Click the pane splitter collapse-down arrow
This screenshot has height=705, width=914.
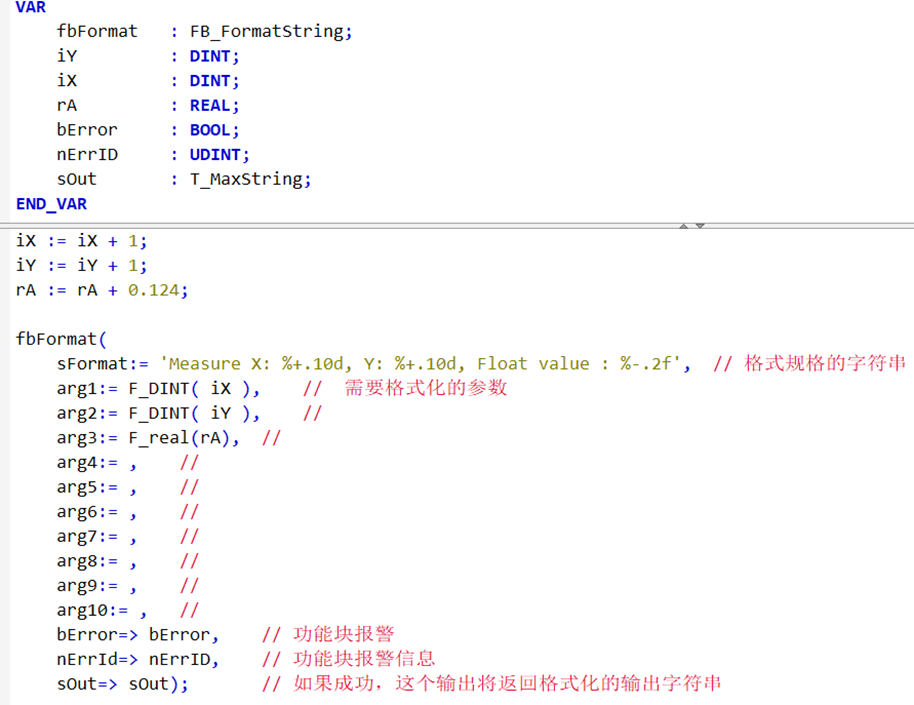pos(700,226)
